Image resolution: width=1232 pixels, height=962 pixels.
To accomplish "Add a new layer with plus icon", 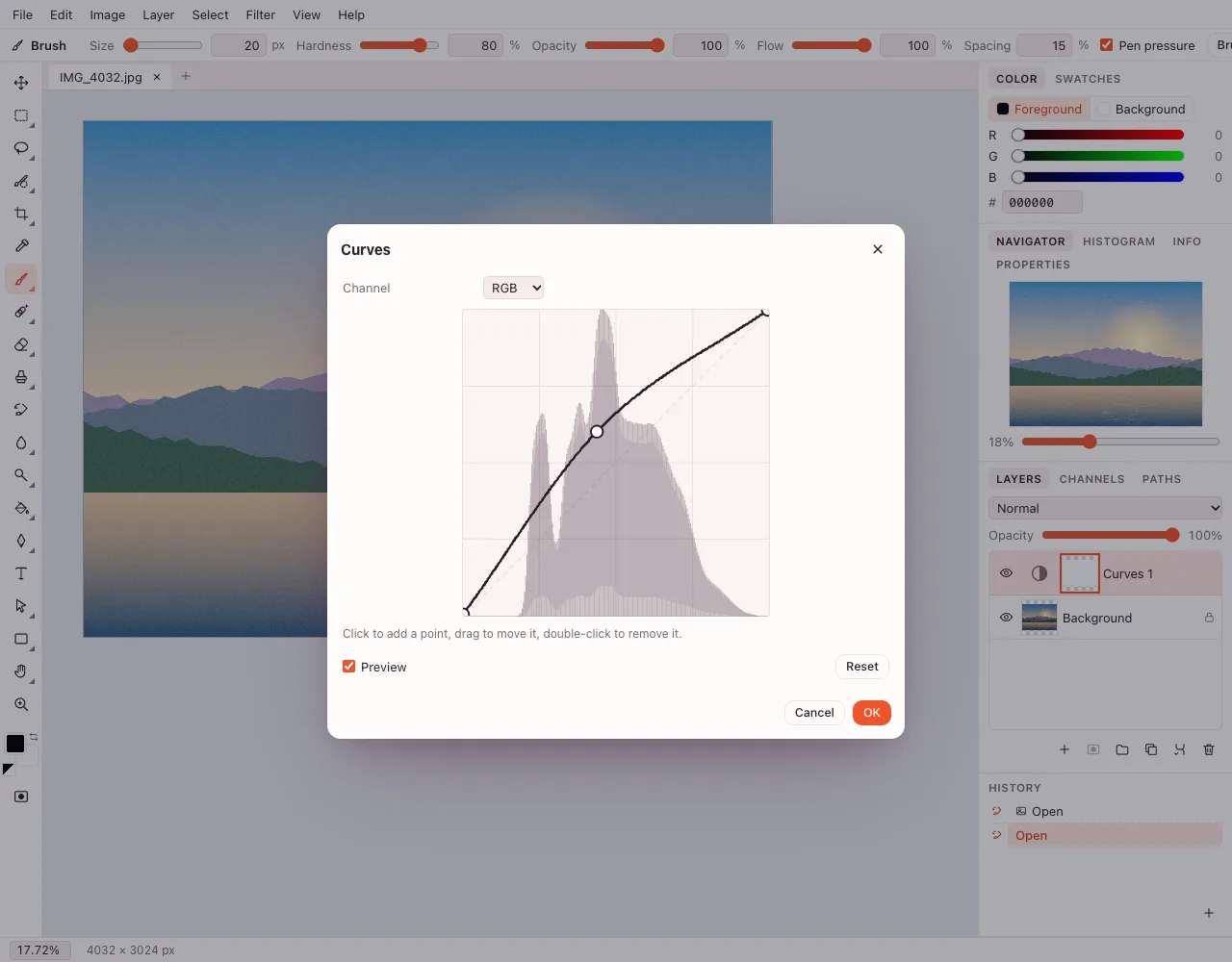I will pos(1065,749).
